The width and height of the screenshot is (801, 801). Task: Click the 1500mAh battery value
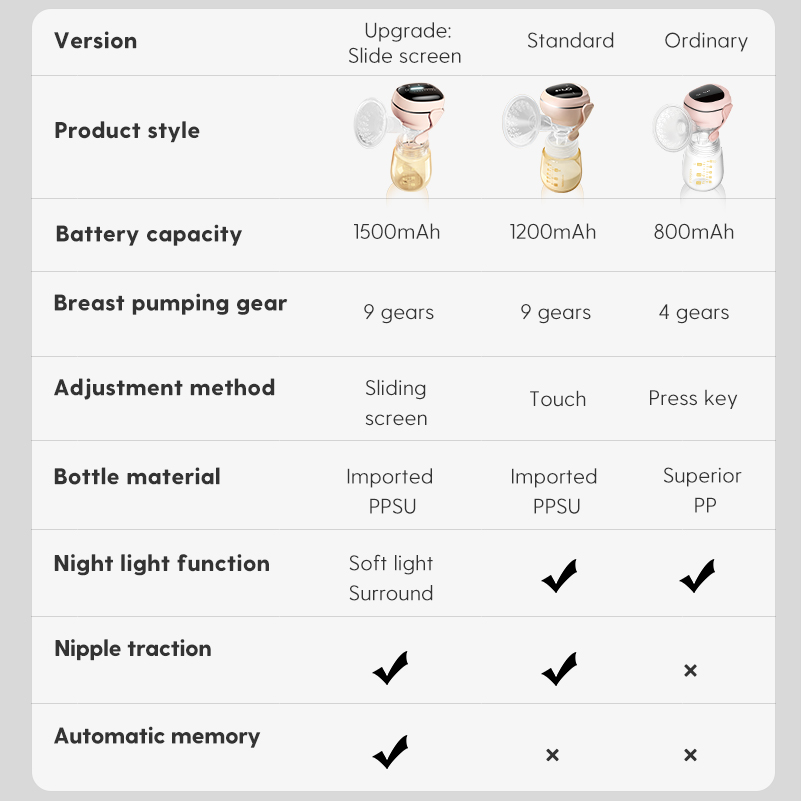click(396, 232)
